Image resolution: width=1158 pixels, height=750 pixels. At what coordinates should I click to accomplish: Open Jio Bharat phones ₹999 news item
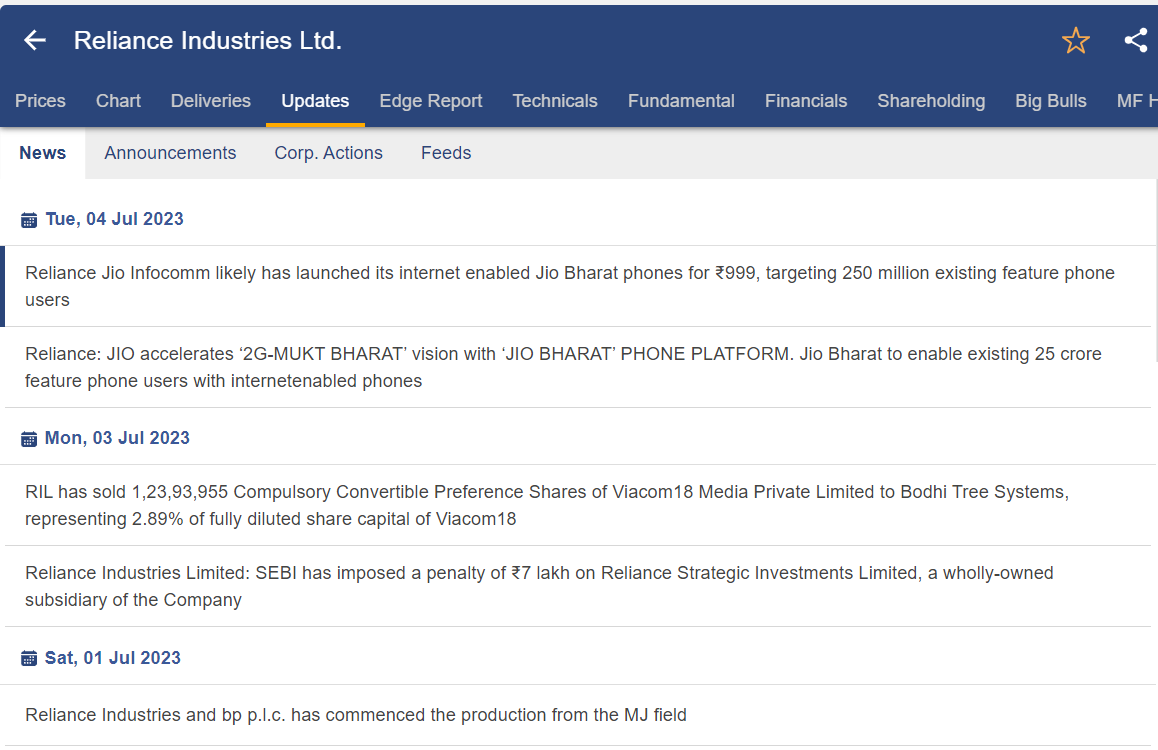570,286
